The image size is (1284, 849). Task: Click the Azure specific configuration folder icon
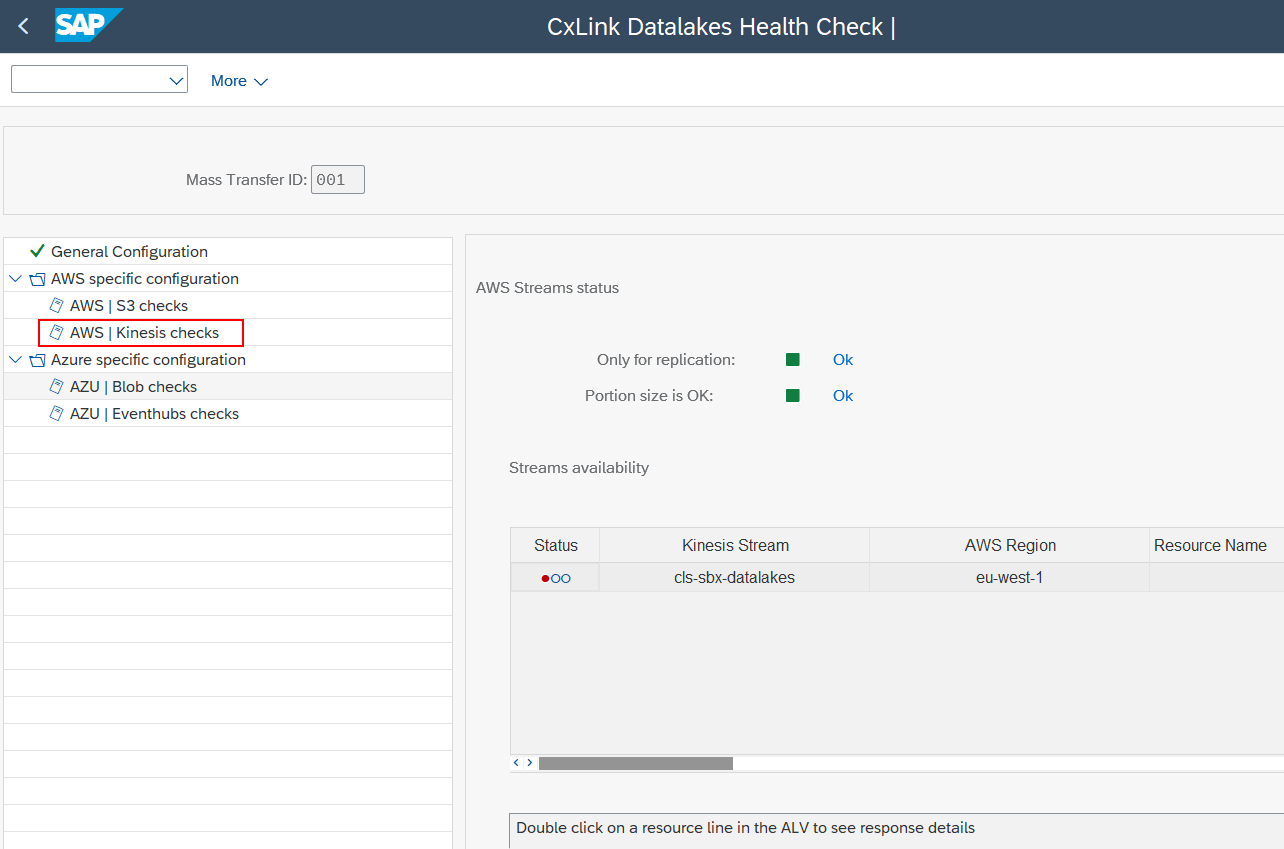tap(37, 360)
